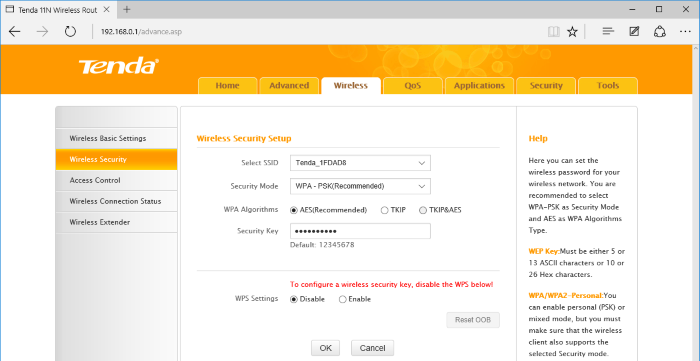The height and width of the screenshot is (361, 700).
Task: Open the QoS tab
Action: pyautogui.click(x=413, y=86)
